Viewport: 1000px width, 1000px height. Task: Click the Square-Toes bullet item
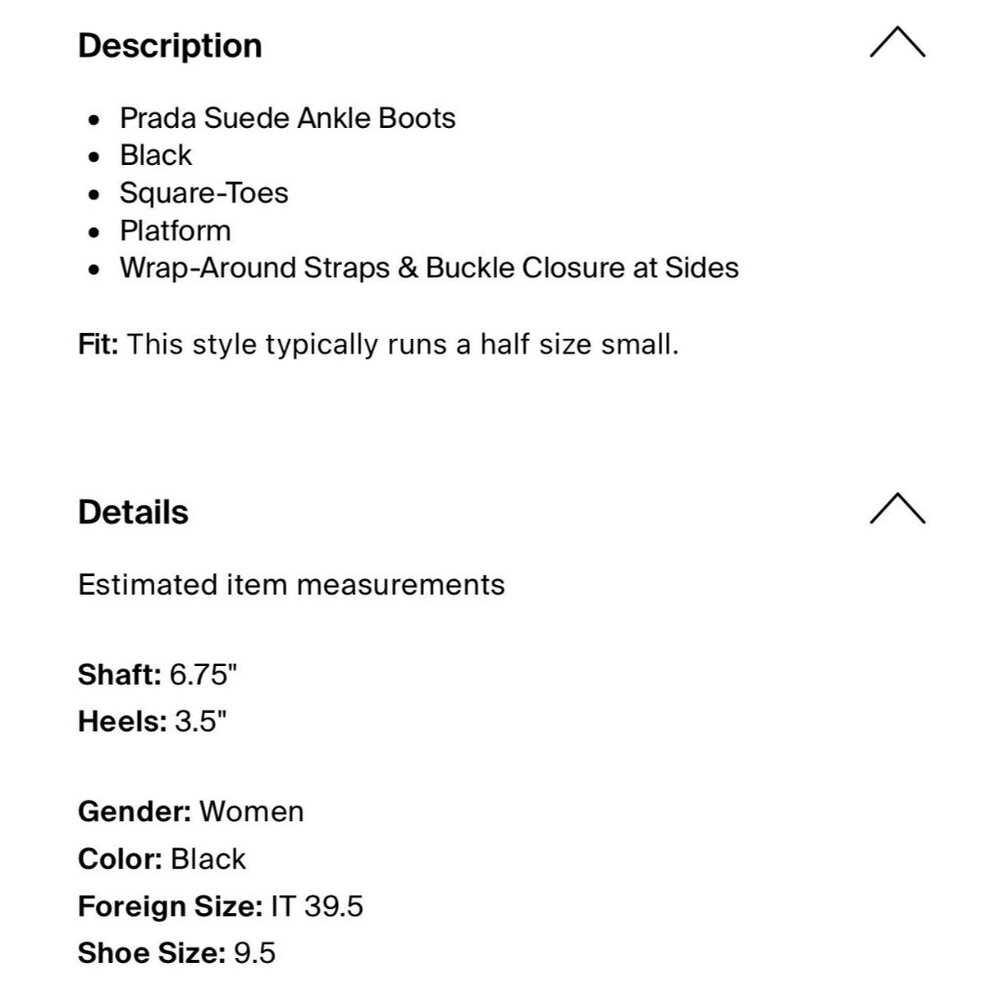coord(204,192)
